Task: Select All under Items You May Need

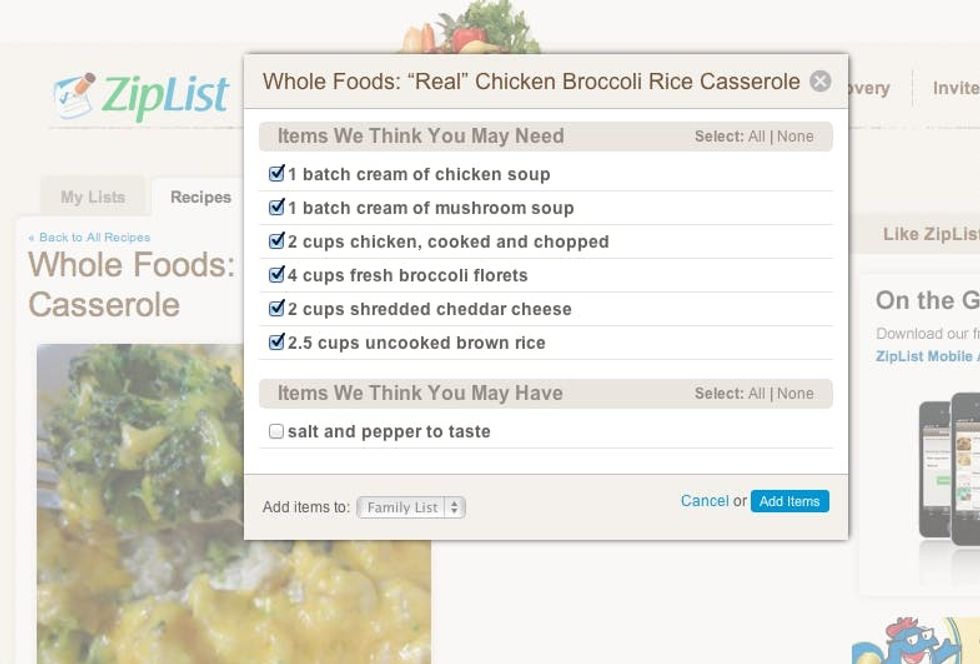Action: pyautogui.click(x=756, y=136)
